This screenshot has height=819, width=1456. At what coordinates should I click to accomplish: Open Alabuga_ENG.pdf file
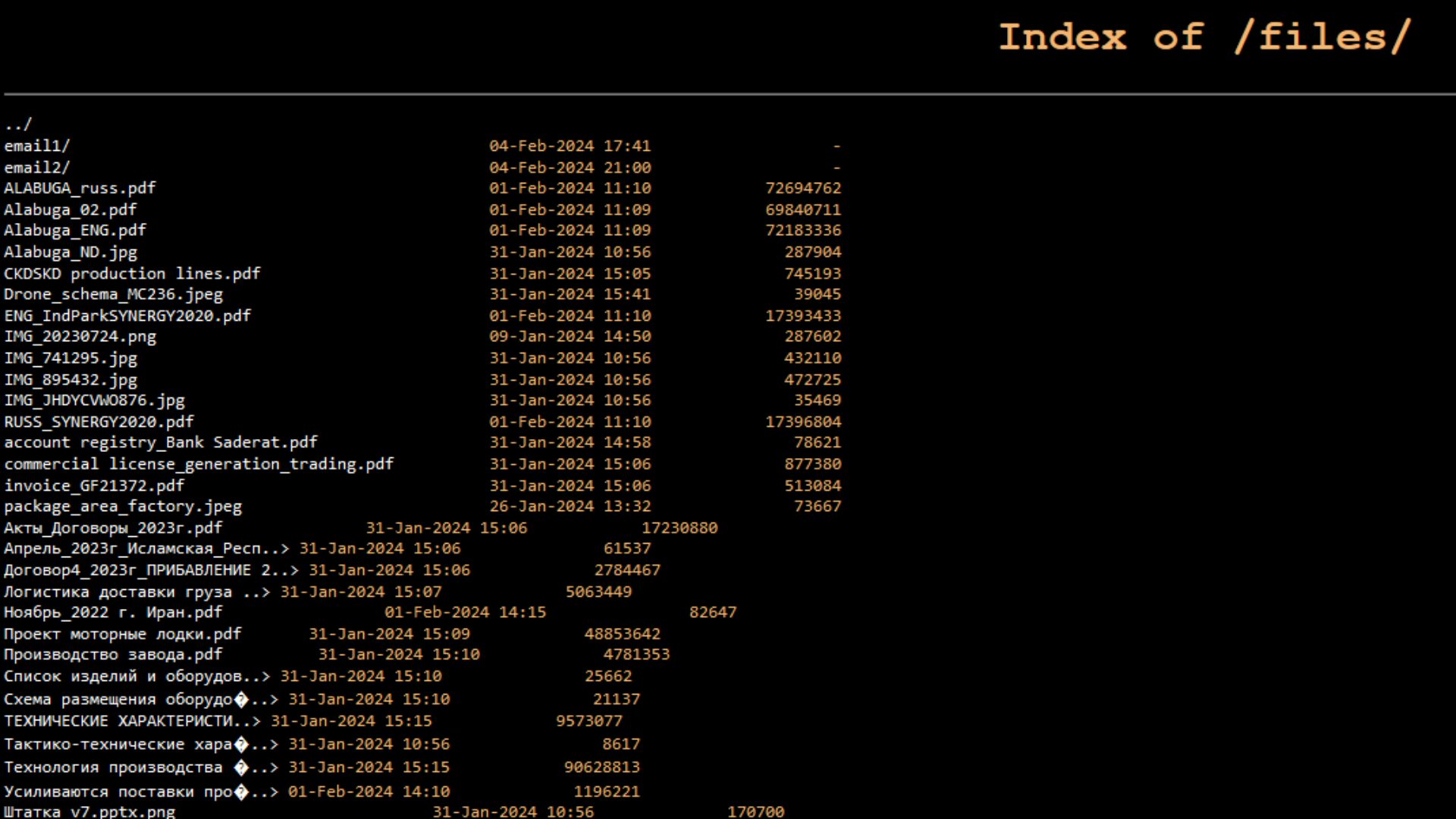pos(75,231)
